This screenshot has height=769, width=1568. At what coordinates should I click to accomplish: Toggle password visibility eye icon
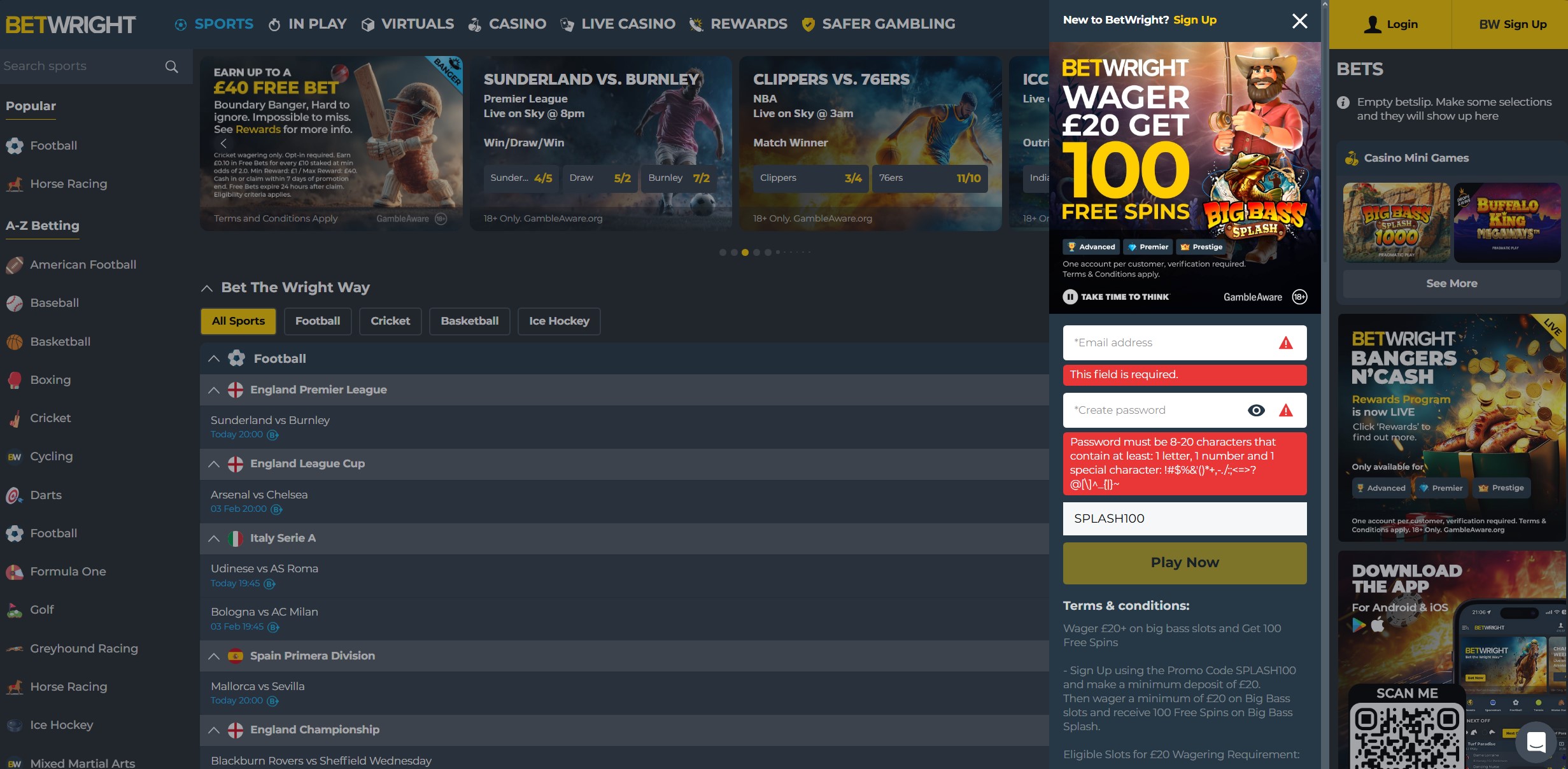tap(1255, 411)
